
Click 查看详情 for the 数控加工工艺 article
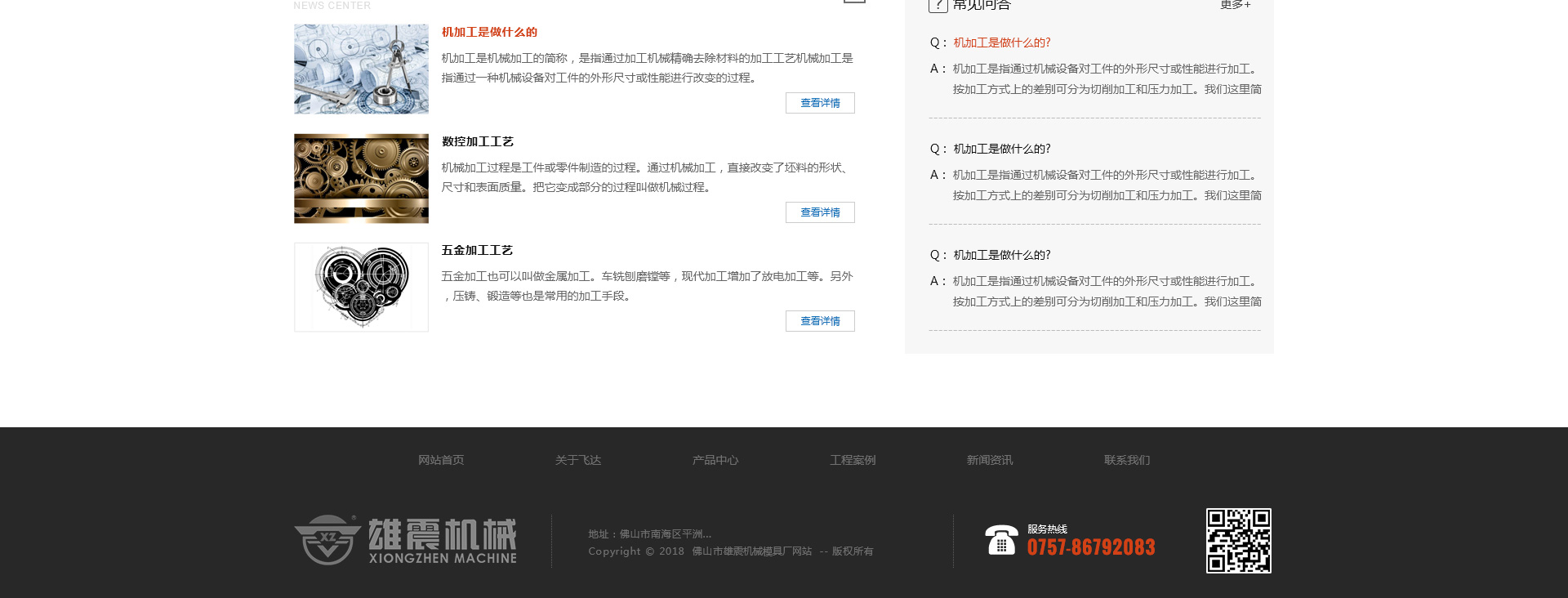(820, 212)
